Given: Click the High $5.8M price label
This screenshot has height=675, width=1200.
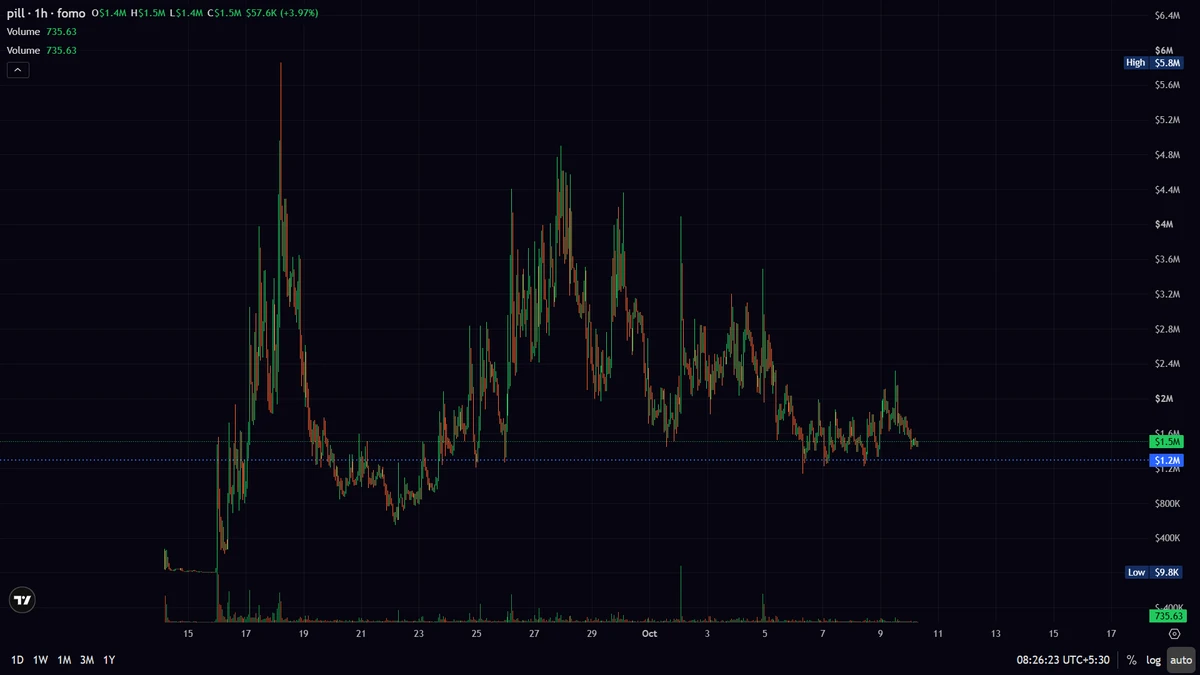Looking at the screenshot, I should point(1153,62).
